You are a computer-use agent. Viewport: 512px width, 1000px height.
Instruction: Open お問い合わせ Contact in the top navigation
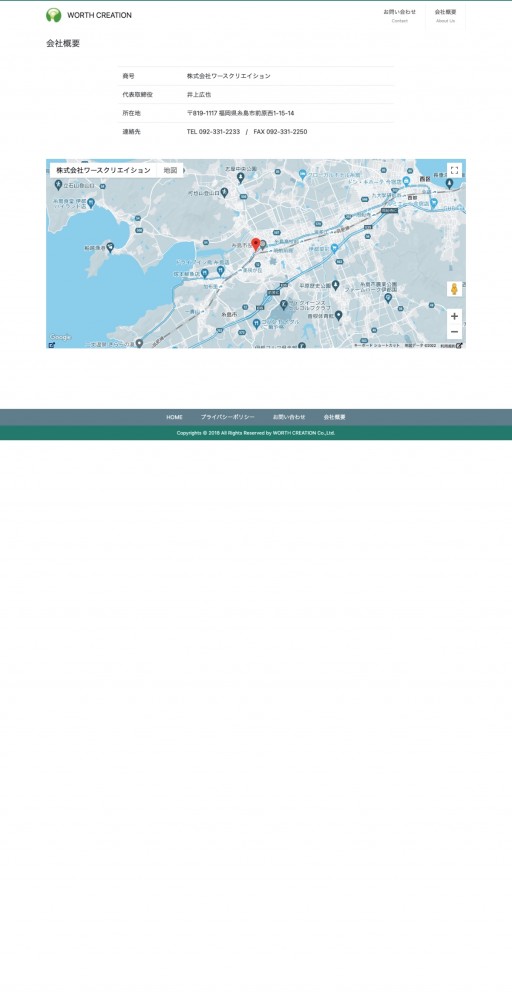pos(400,16)
